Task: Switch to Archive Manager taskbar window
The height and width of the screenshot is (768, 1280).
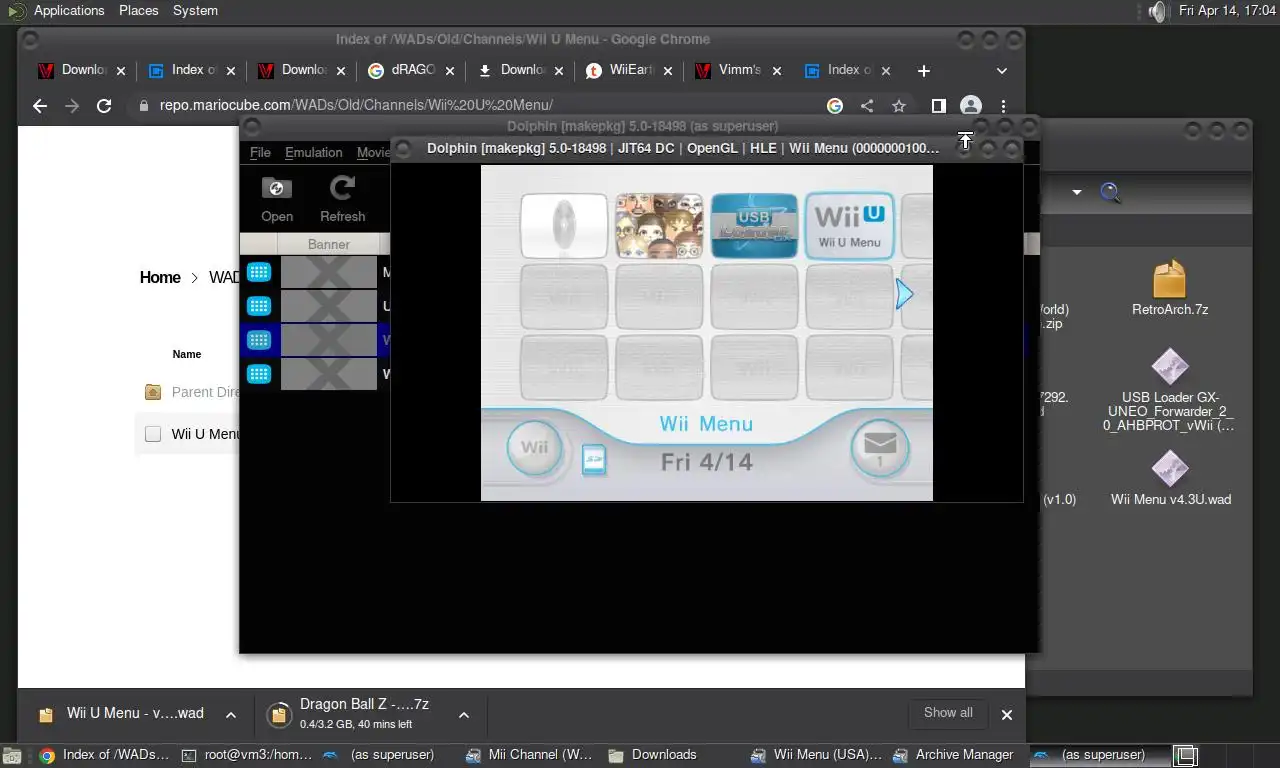Action: 954,755
